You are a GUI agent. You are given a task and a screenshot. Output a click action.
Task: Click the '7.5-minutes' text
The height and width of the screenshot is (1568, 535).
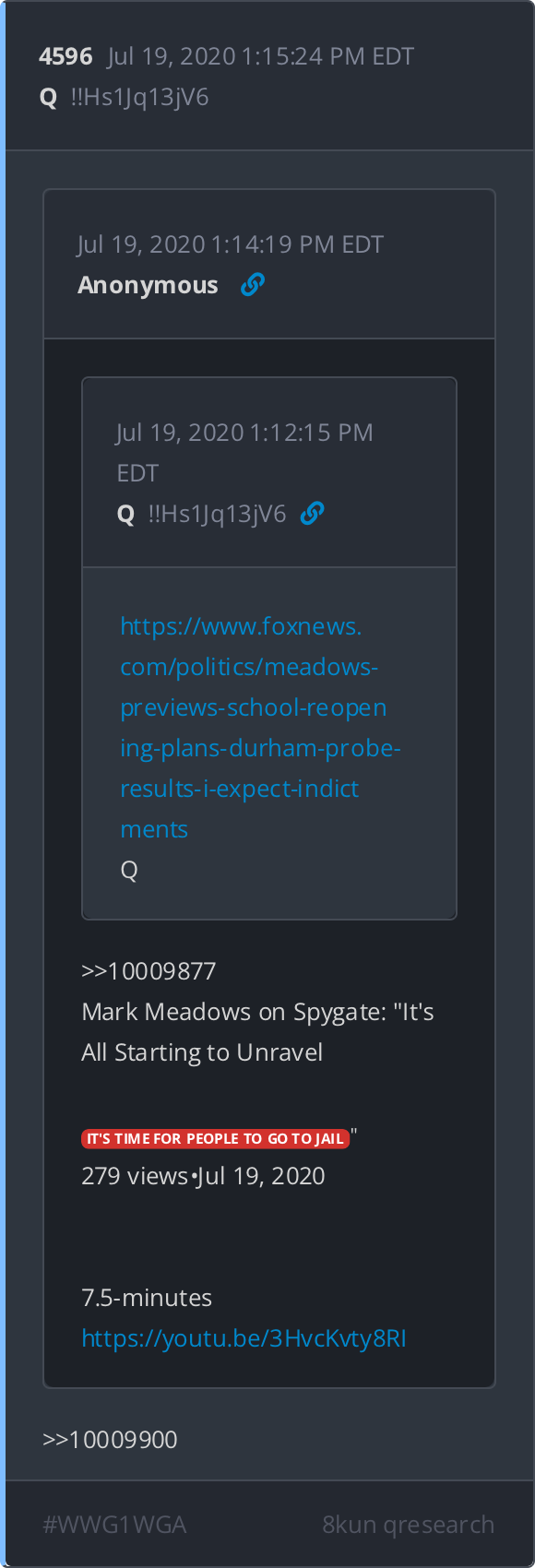(x=147, y=1298)
